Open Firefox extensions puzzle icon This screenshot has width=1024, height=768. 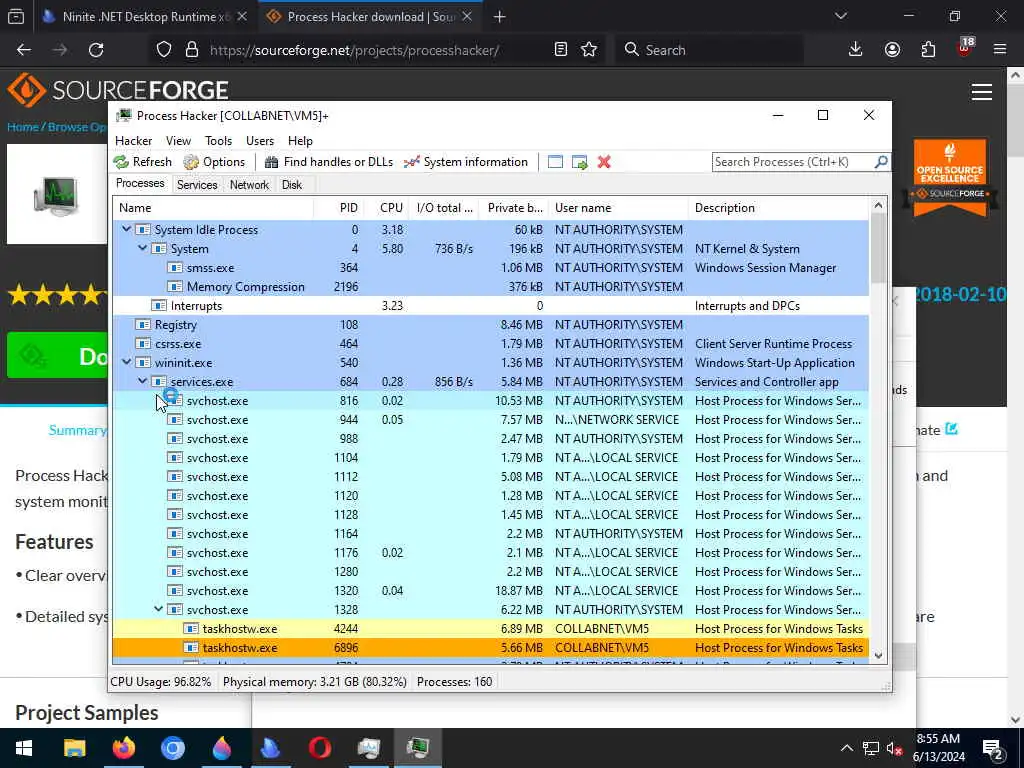[x=928, y=50]
